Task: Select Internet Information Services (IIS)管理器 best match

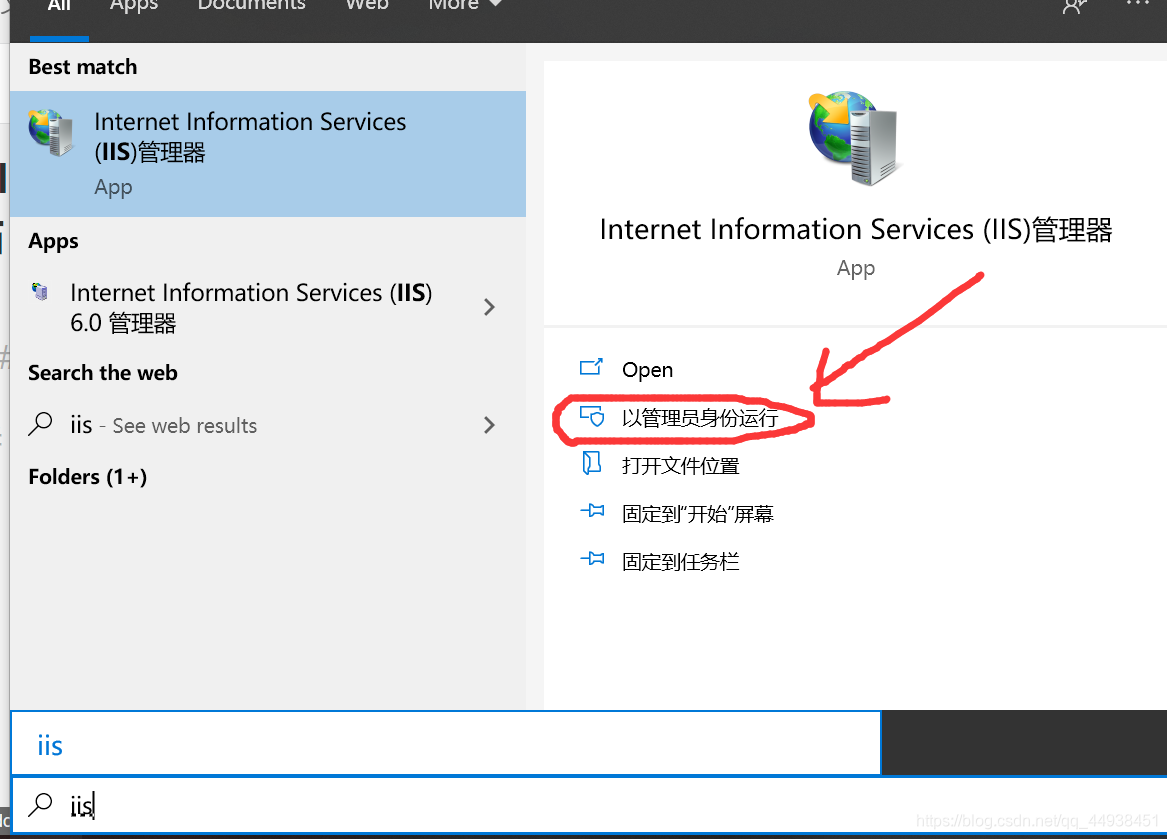Action: coord(268,154)
